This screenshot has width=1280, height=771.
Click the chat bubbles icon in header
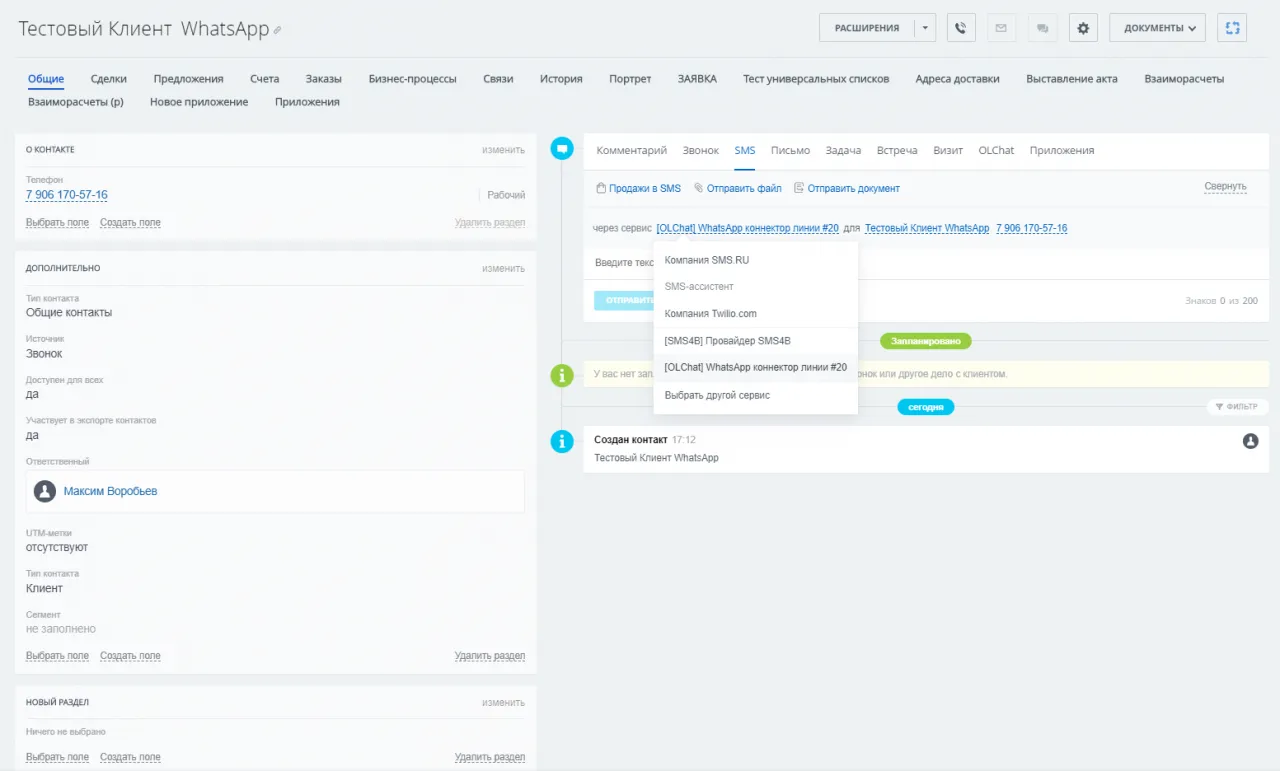tap(1042, 28)
